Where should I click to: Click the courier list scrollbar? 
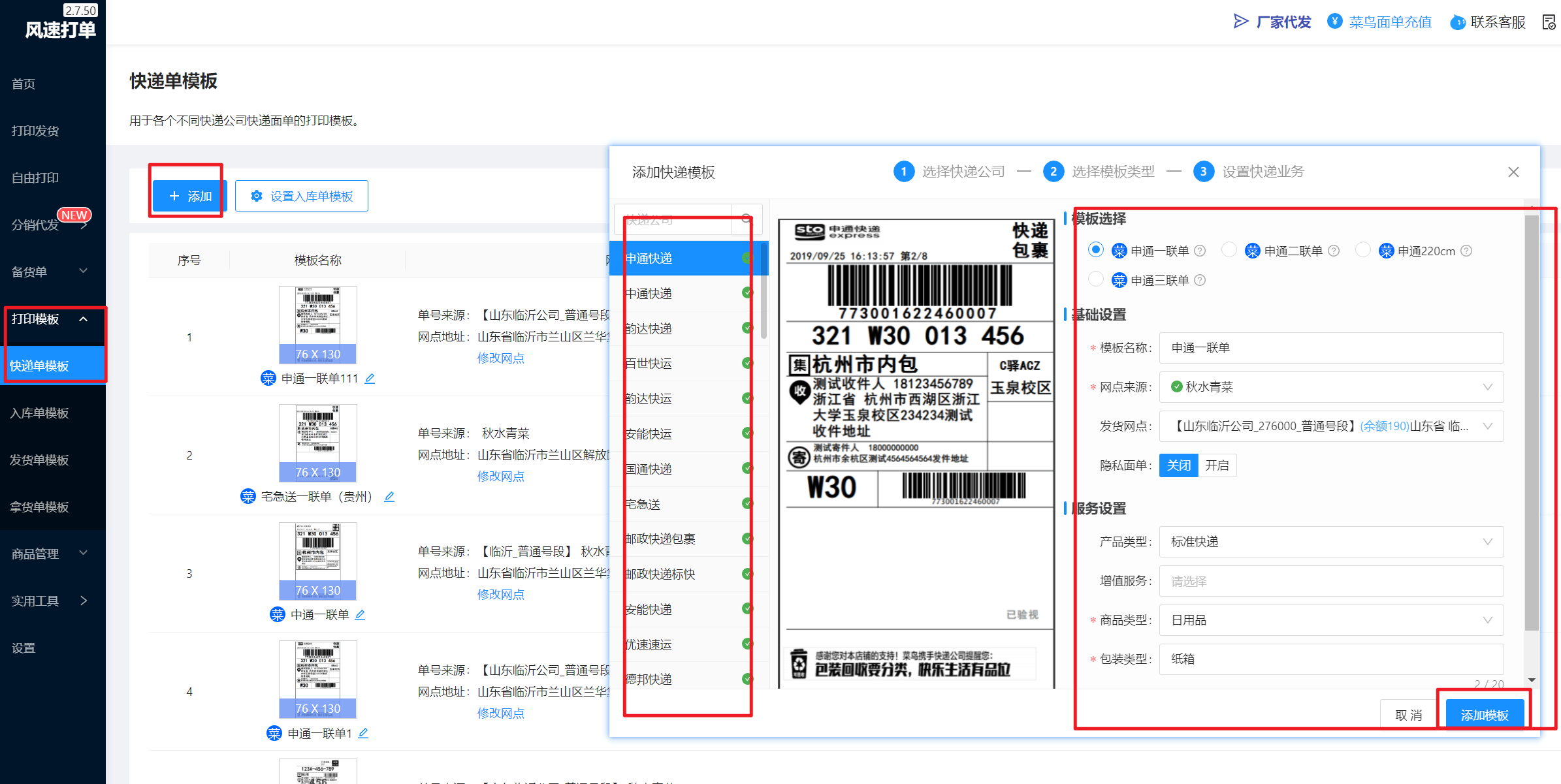764,290
